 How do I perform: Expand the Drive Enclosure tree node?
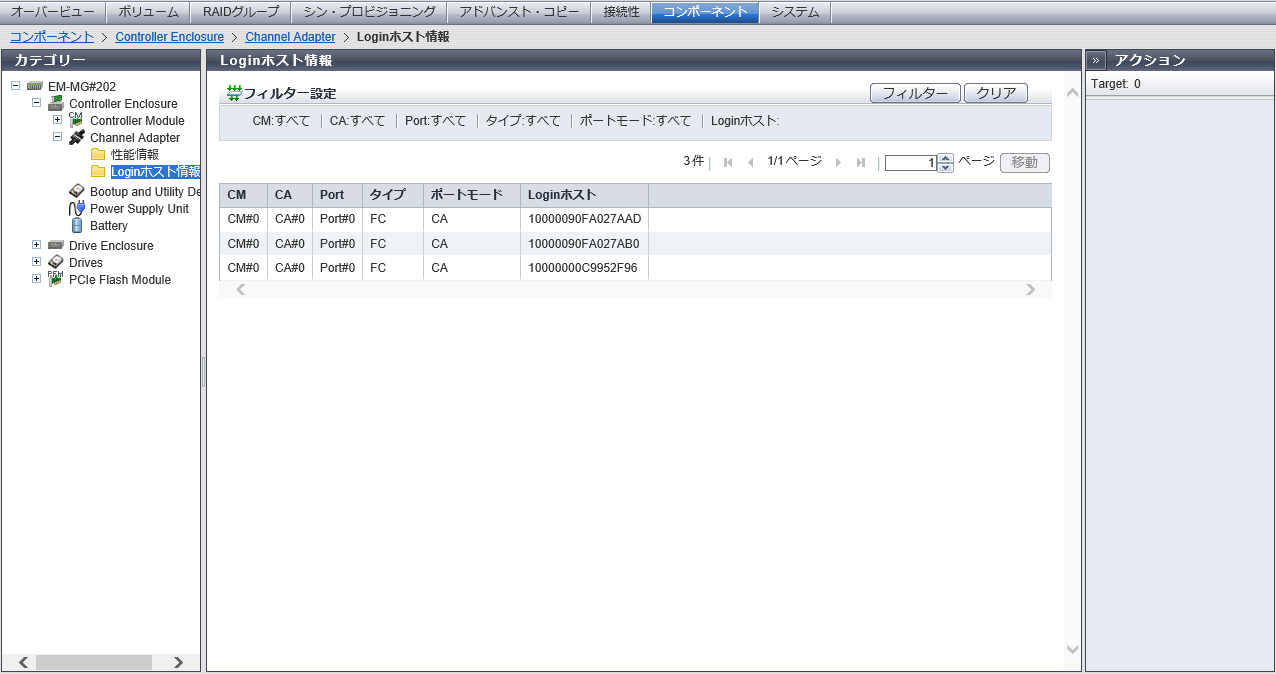[x=36, y=245]
